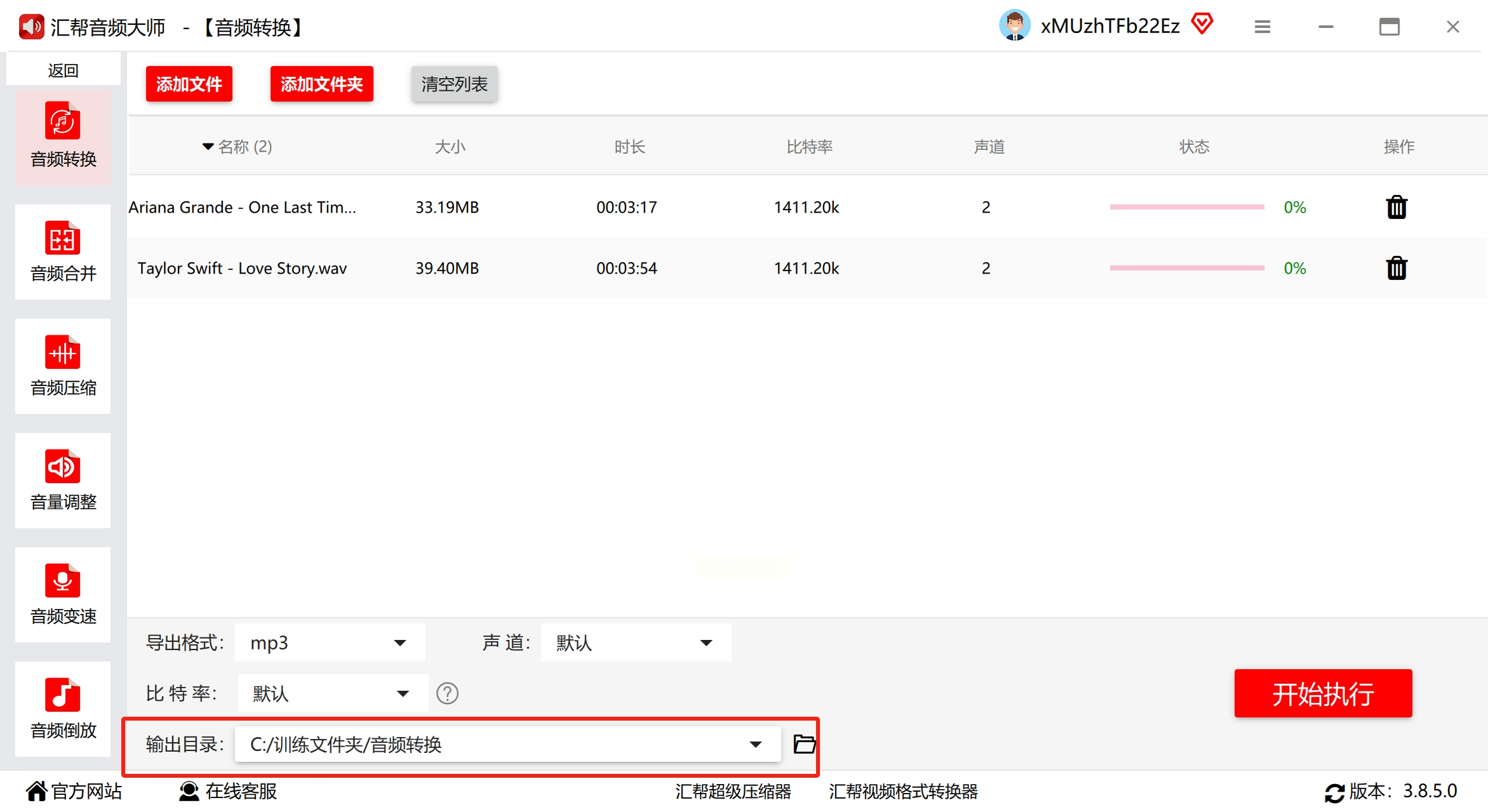Image resolution: width=1488 pixels, height=812 pixels.
Task: Delete the Taylor Swift Love Story file
Action: coord(1397,268)
